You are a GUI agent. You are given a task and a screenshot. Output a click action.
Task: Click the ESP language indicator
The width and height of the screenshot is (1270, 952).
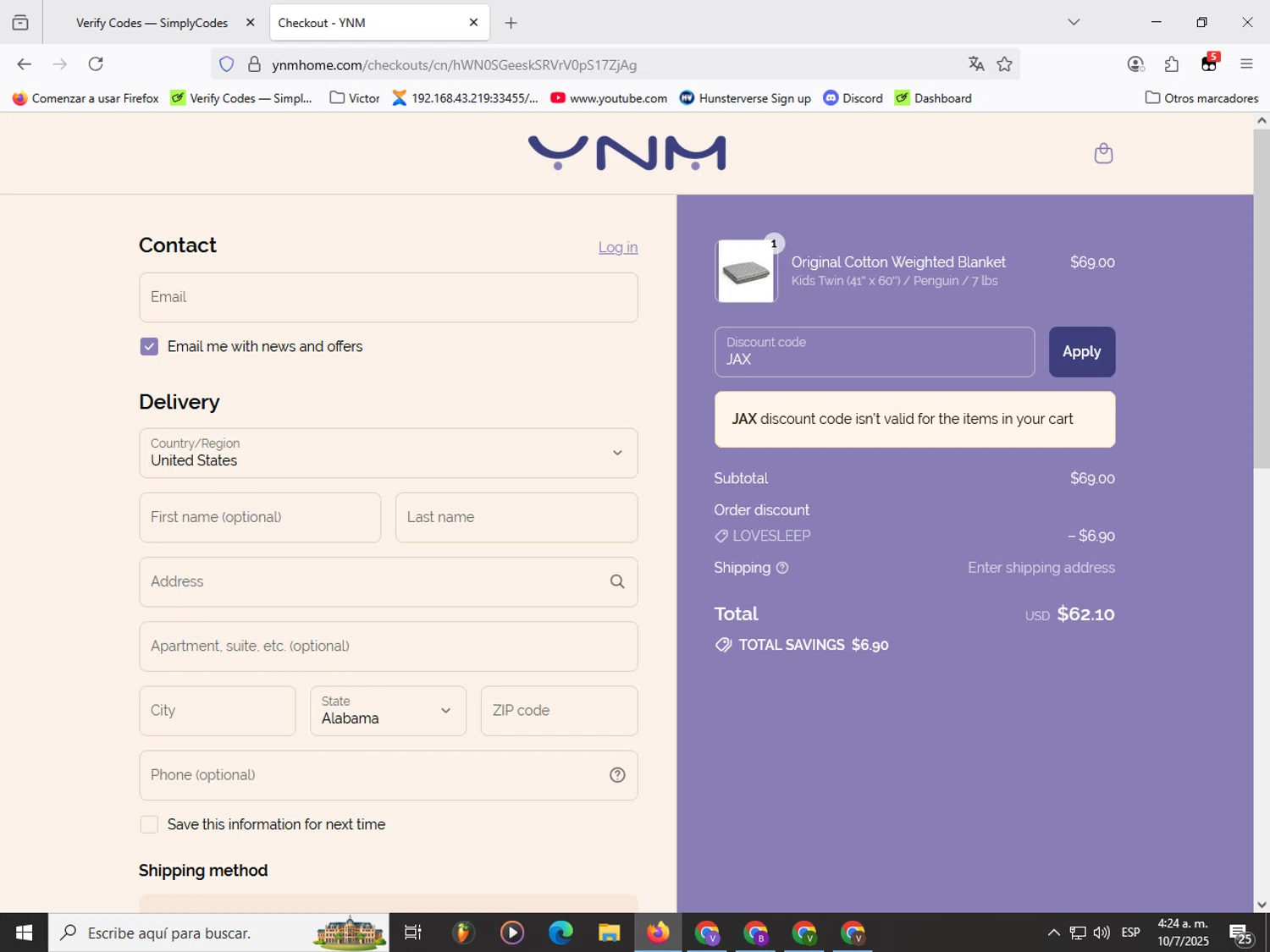click(1130, 933)
